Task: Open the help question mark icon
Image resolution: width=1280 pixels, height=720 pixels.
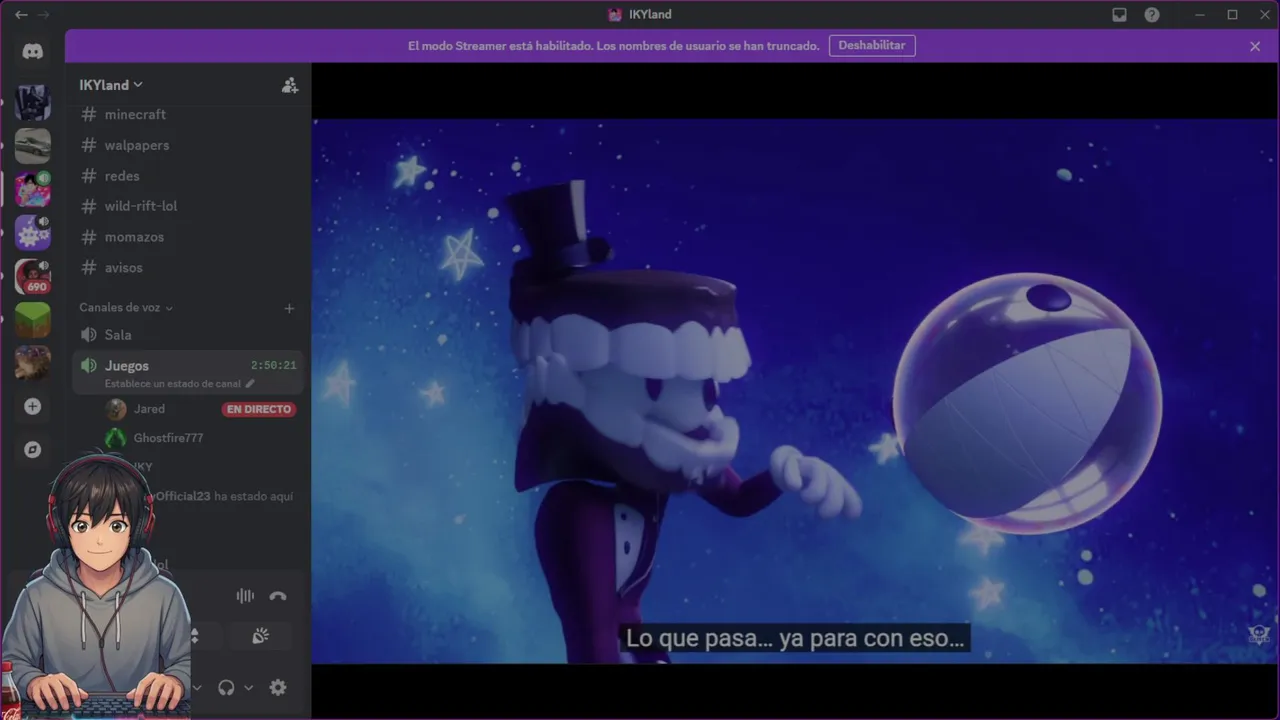Action: [1152, 15]
